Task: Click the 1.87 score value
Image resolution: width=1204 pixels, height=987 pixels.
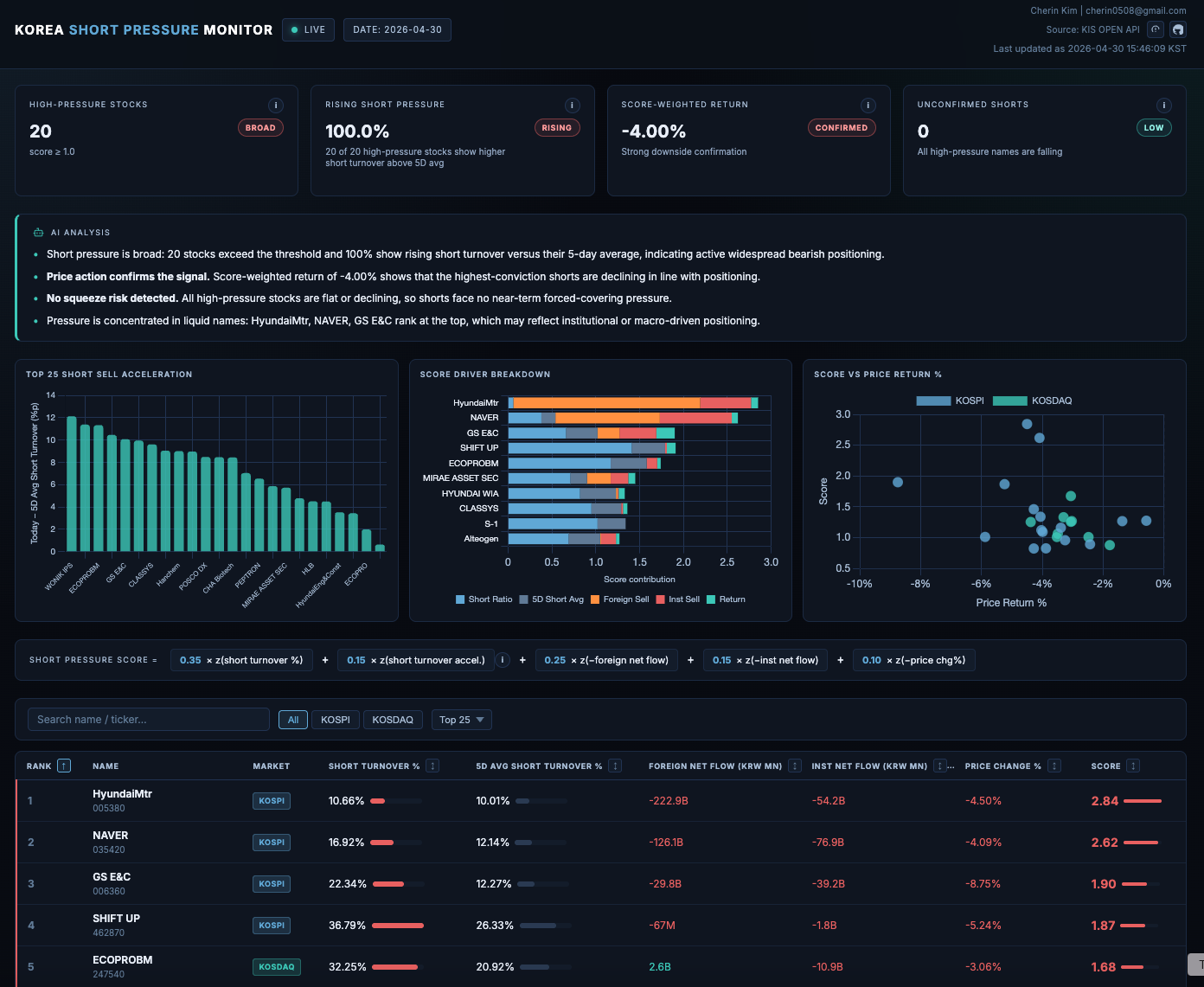Action: pos(1103,926)
